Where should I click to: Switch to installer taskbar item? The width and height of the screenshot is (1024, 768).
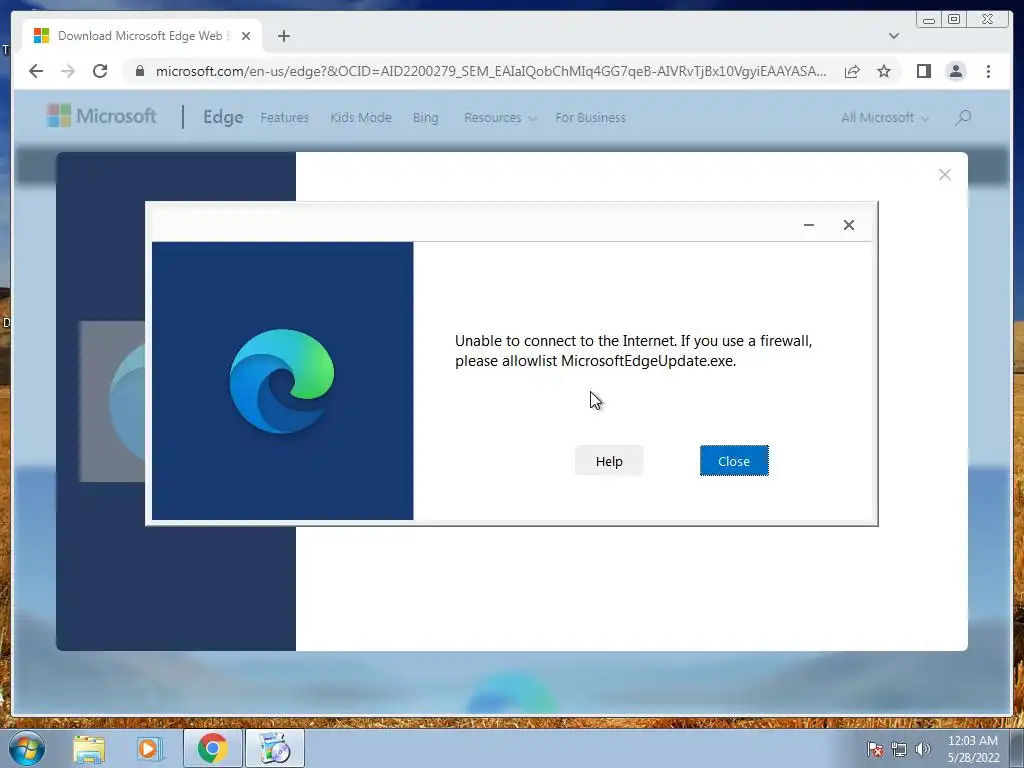click(x=274, y=748)
